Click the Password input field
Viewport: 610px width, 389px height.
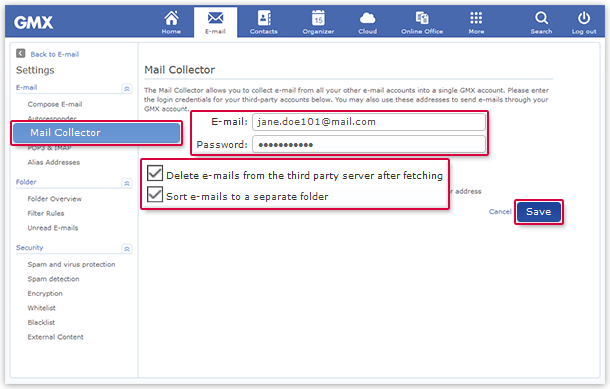click(x=369, y=144)
